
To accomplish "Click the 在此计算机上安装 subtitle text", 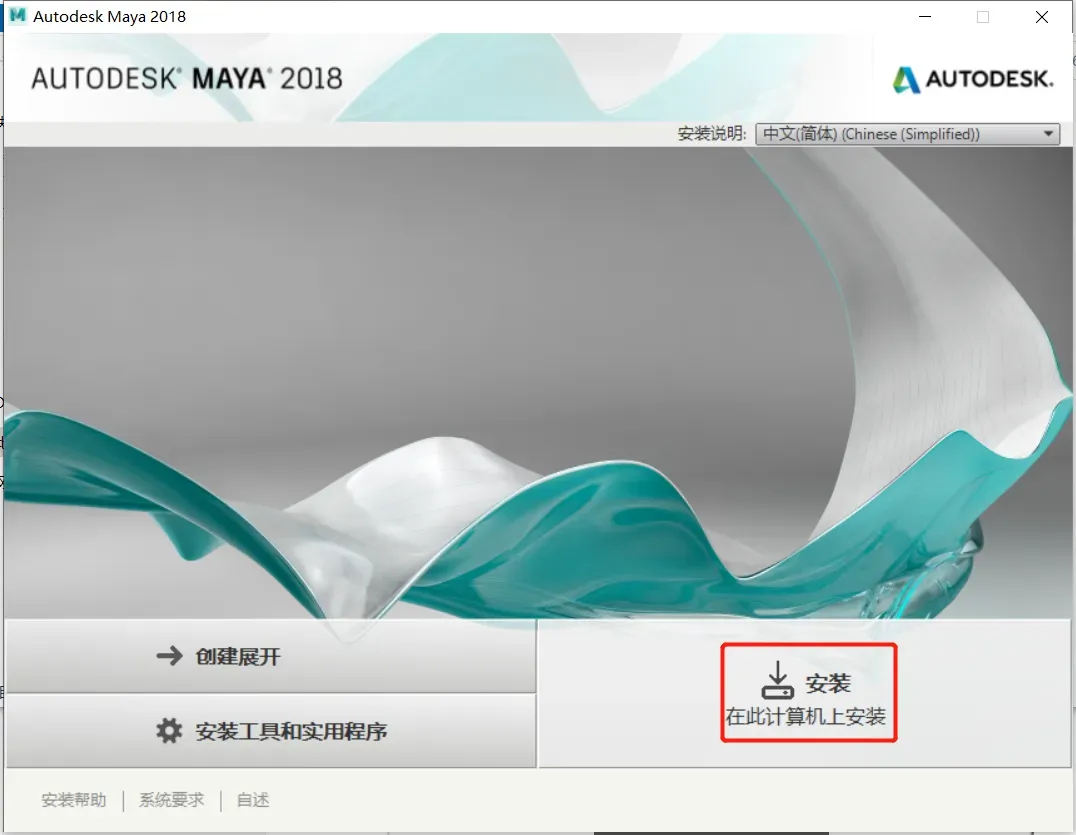I will coord(806,717).
